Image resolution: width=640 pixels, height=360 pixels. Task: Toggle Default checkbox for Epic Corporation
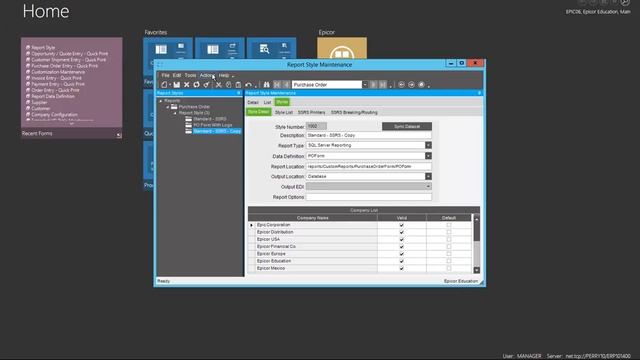449,225
